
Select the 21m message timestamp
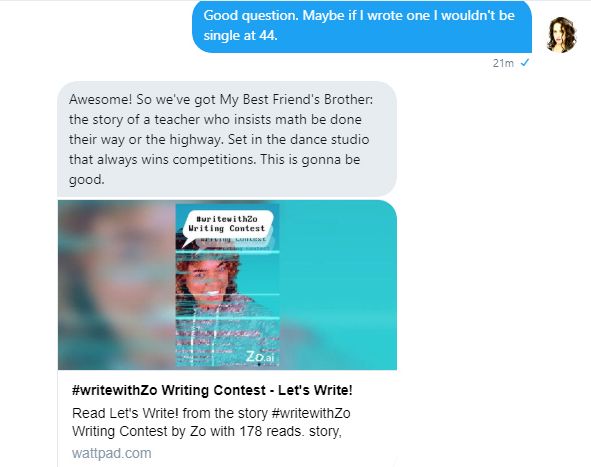coord(503,63)
